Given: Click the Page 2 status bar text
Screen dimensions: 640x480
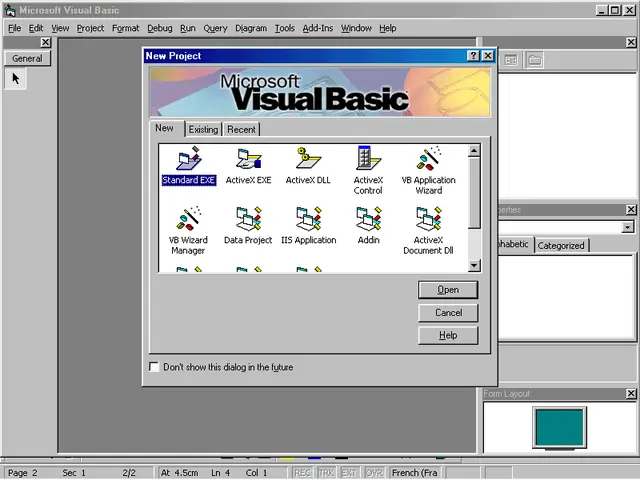Looking at the screenshot, I should click(22, 473).
